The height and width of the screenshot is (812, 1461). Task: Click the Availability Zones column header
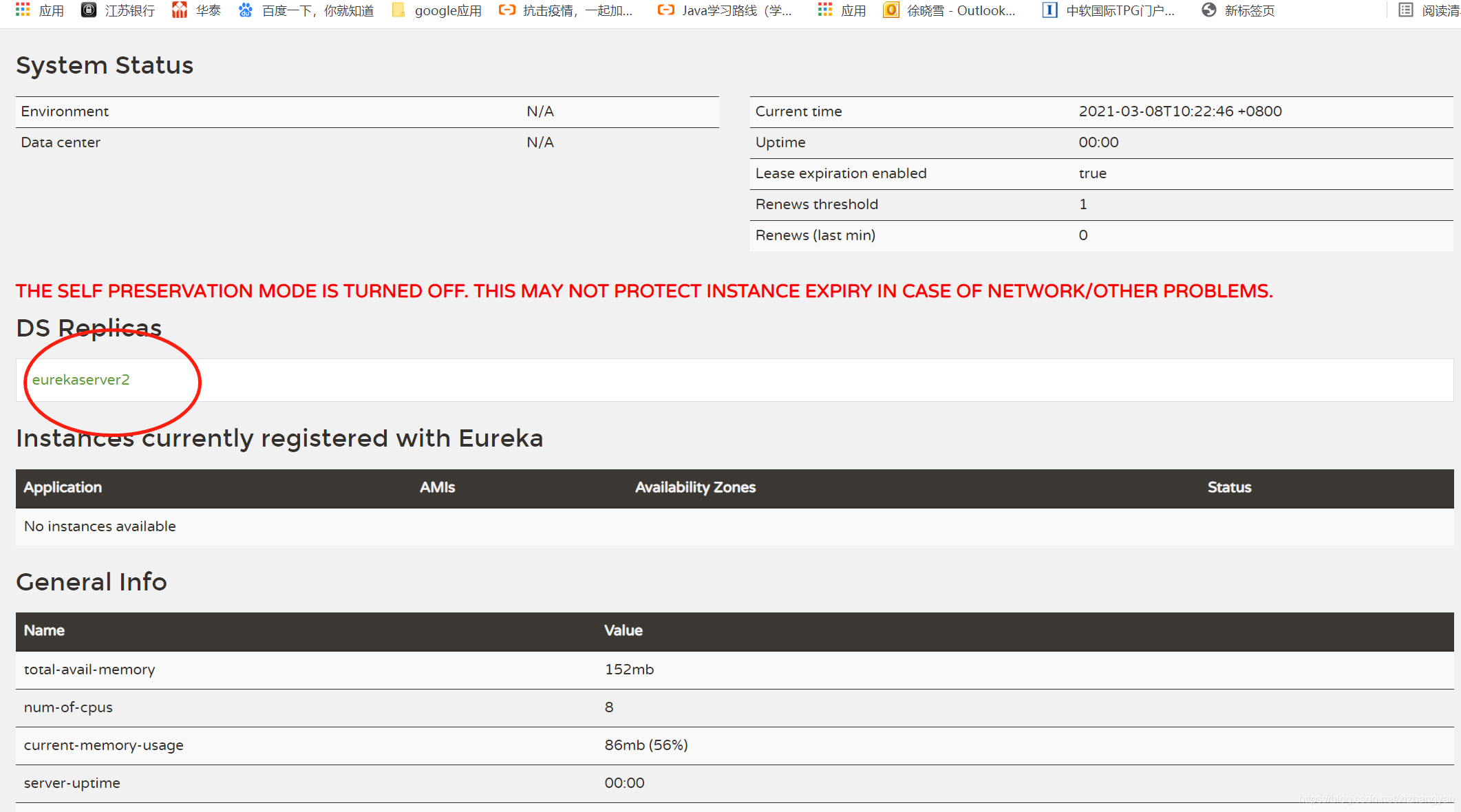(695, 487)
